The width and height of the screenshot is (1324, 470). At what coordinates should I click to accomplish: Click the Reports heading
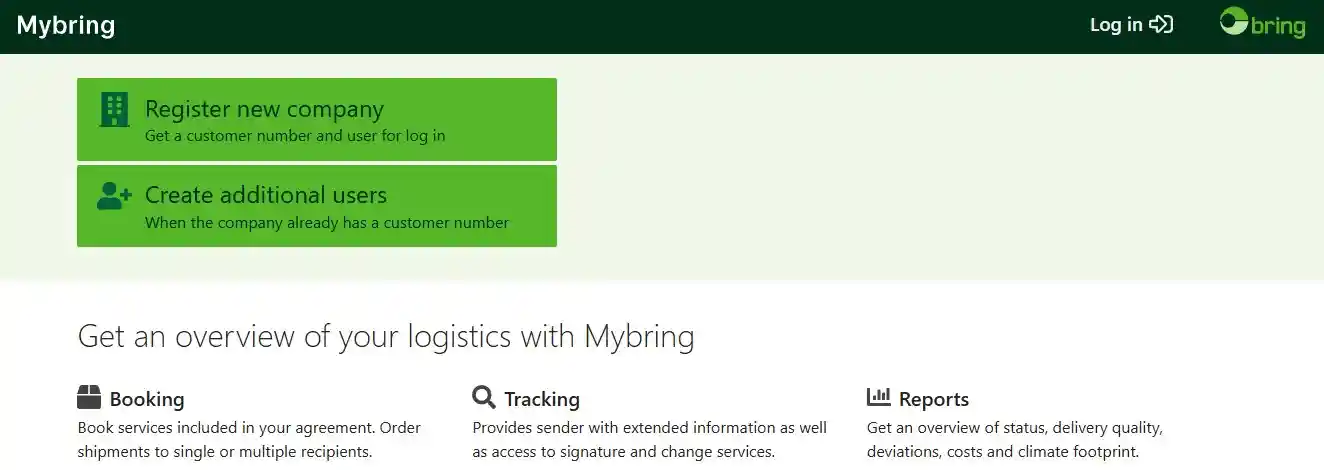click(x=934, y=399)
